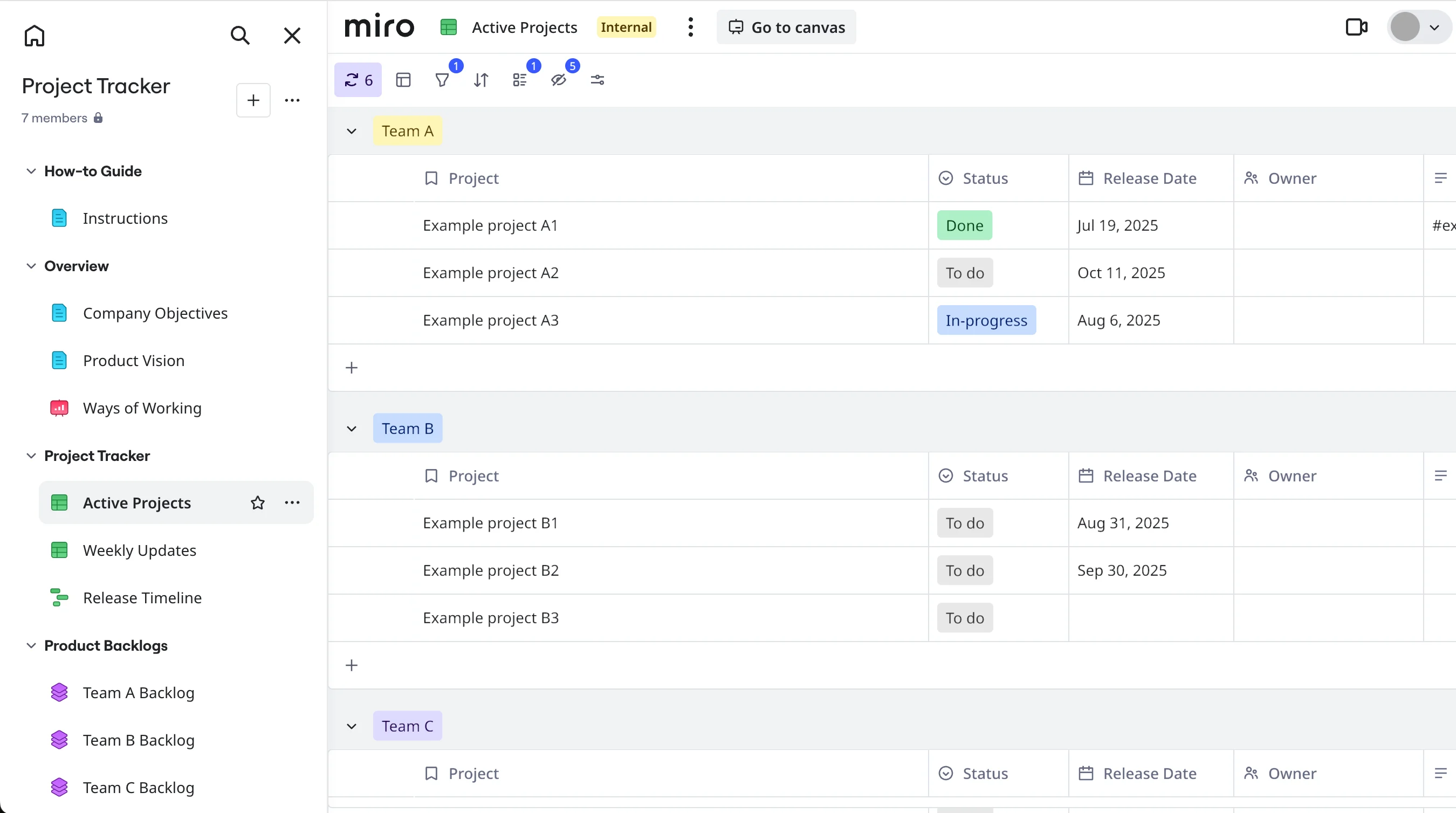The image size is (1456, 813).
Task: Collapse the Product Backlogs section
Action: pyautogui.click(x=31, y=645)
